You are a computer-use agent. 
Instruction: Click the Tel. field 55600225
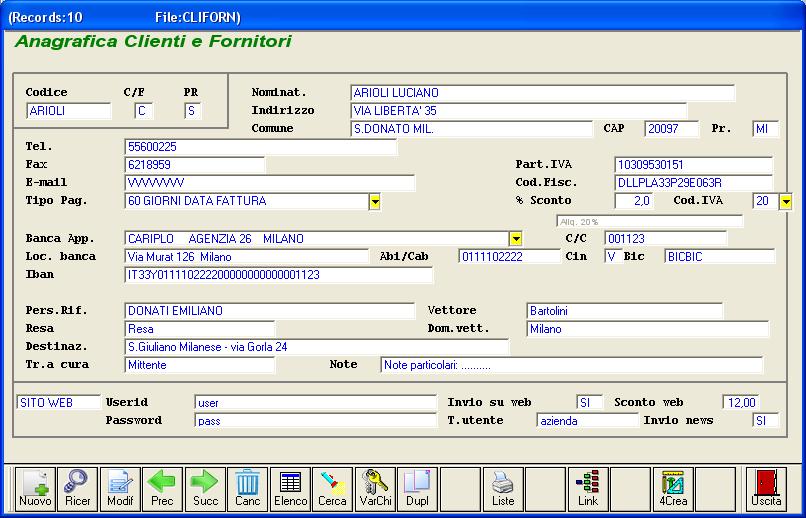tap(260, 147)
